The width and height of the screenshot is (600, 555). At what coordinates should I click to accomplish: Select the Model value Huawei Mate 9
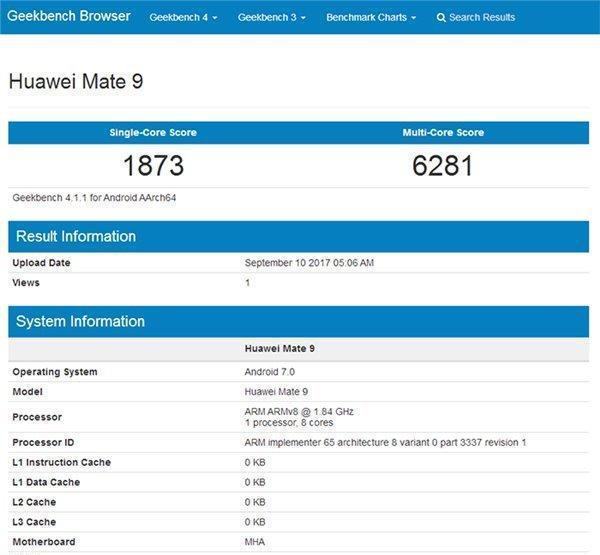click(276, 392)
